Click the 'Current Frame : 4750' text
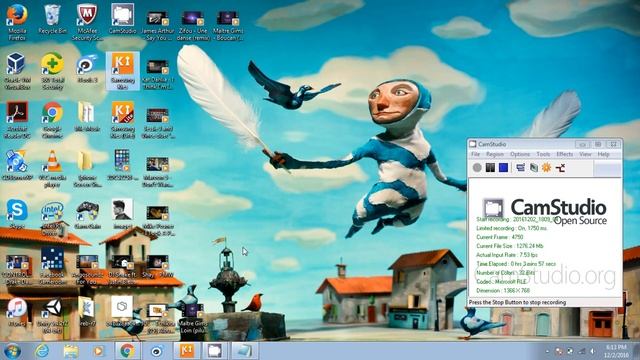Screen dimensions: 640x360 tap(500, 237)
